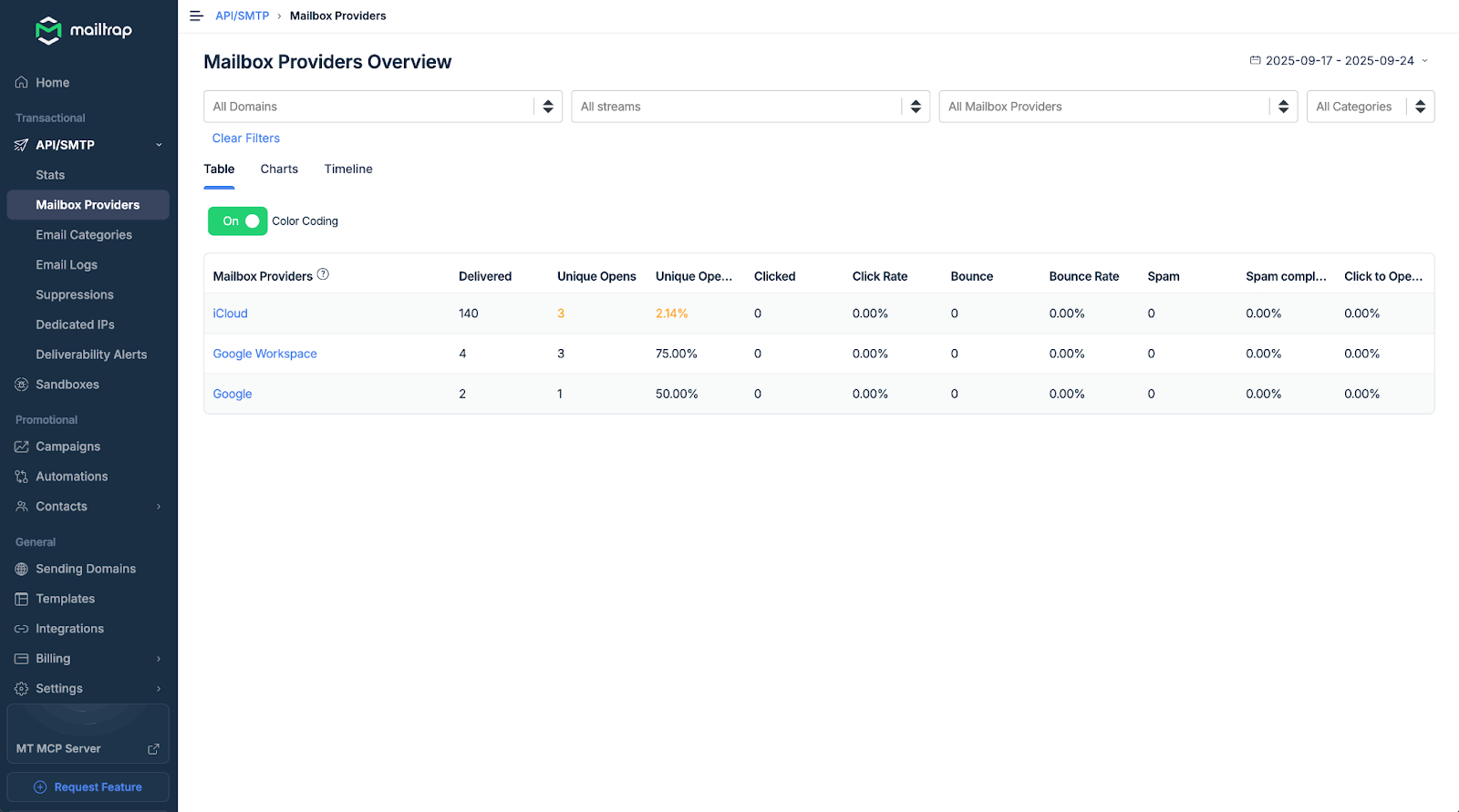Expand the Settings submenu chevron
The height and width of the screenshot is (812, 1459).
point(159,689)
